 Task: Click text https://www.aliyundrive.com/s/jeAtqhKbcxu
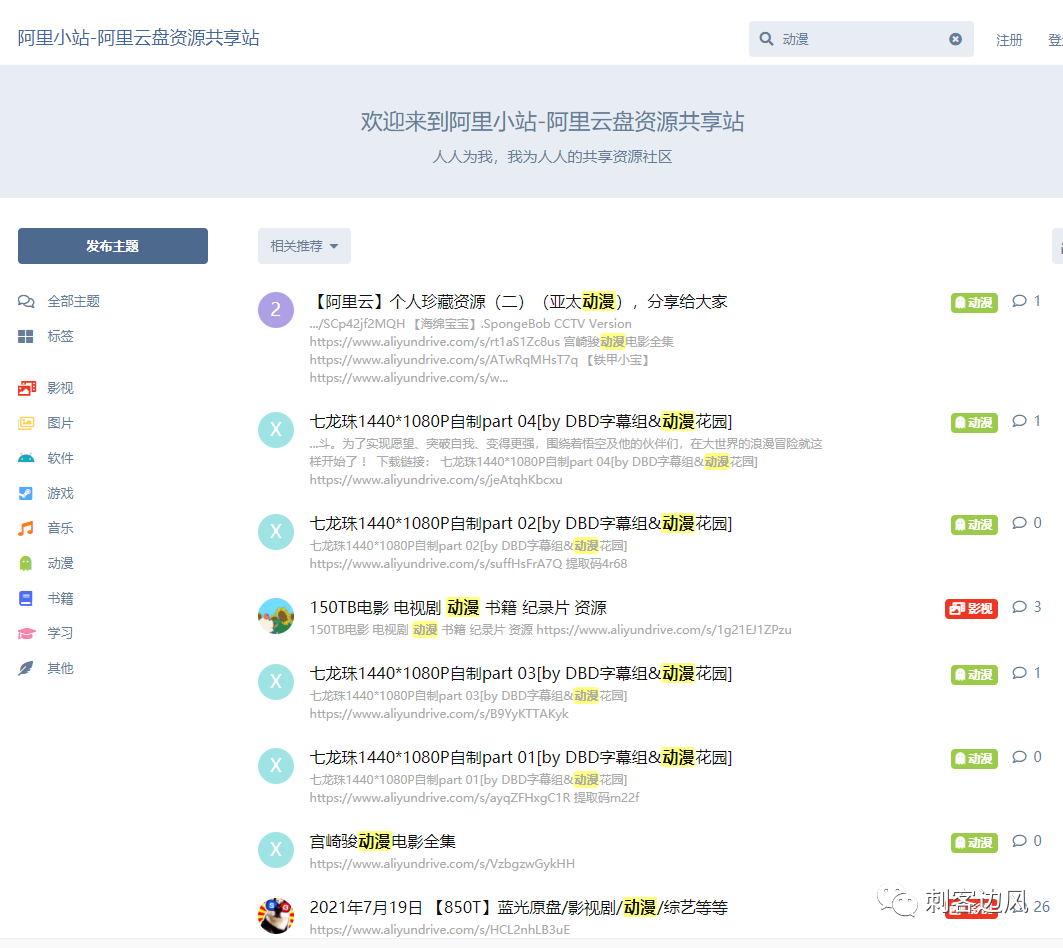pos(436,480)
